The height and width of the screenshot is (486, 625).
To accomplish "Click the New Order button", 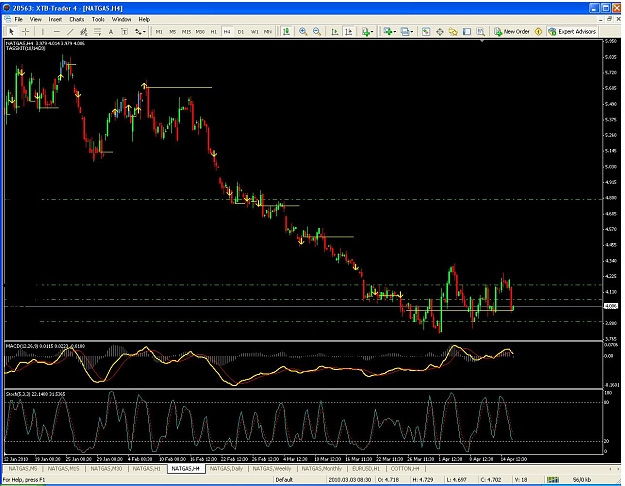I will click(x=512, y=31).
